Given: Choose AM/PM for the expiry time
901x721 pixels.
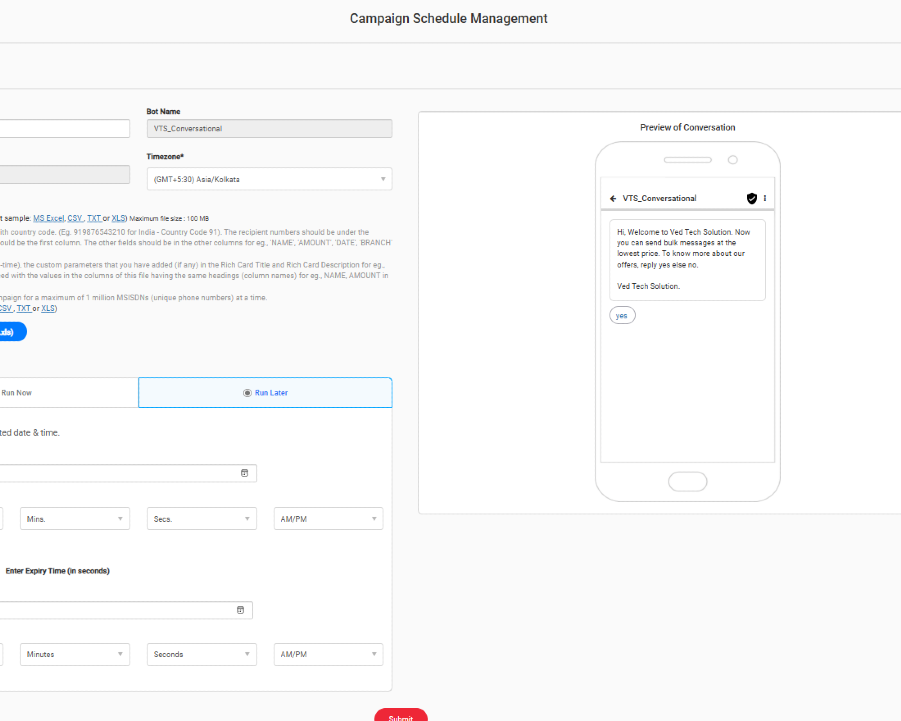Looking at the screenshot, I should (328, 654).
